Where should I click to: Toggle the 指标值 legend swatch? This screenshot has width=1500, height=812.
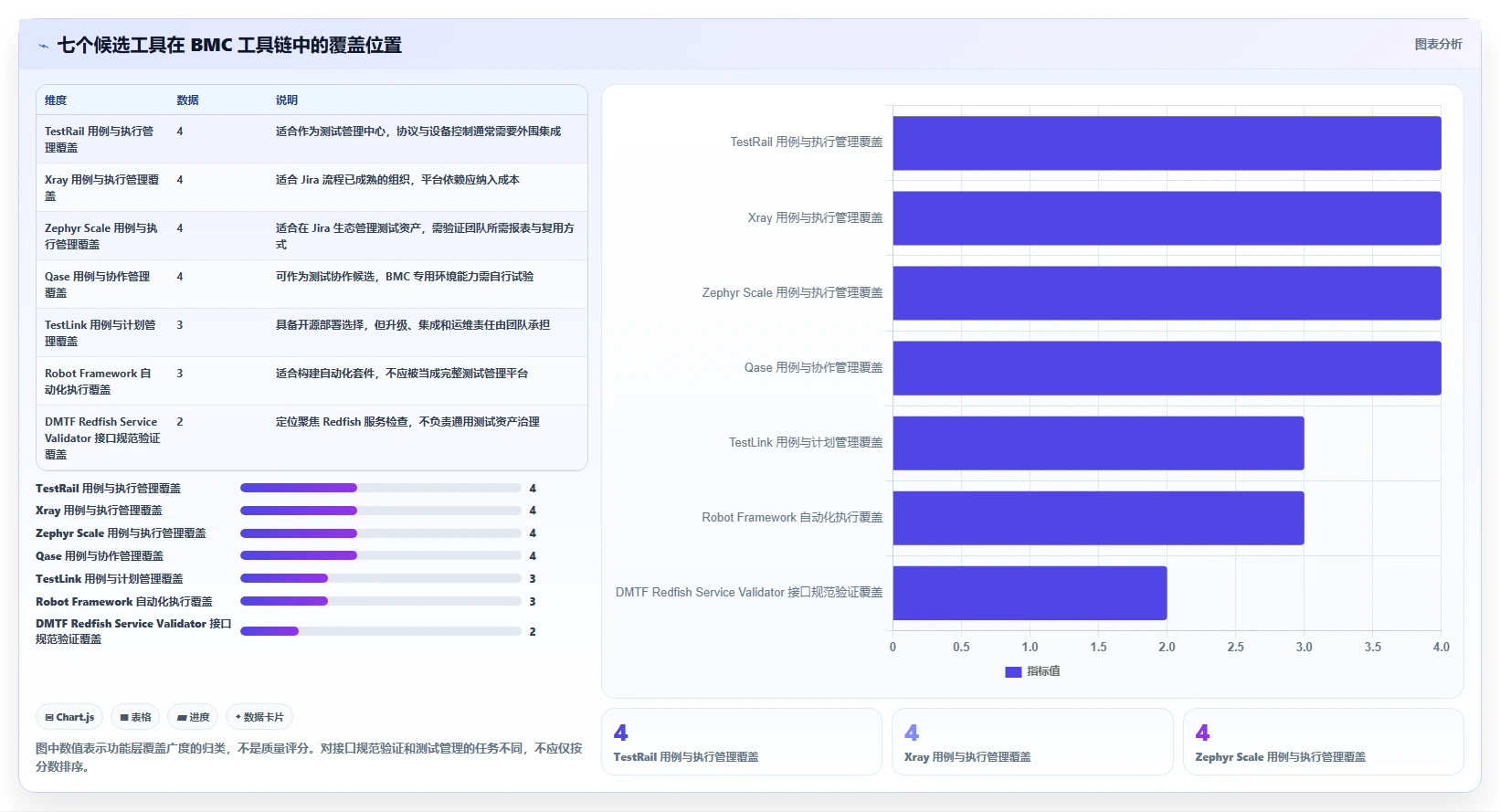click(1013, 671)
